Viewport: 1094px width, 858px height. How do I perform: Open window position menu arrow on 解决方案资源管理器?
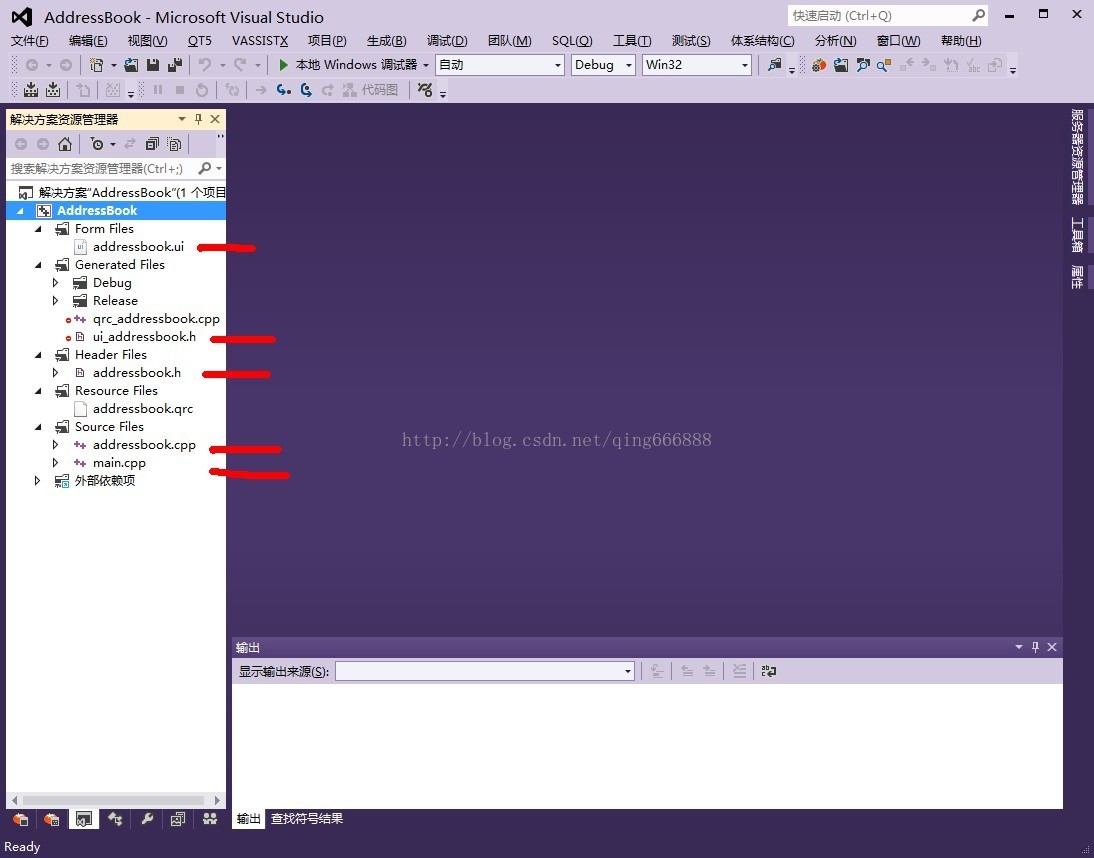182,119
